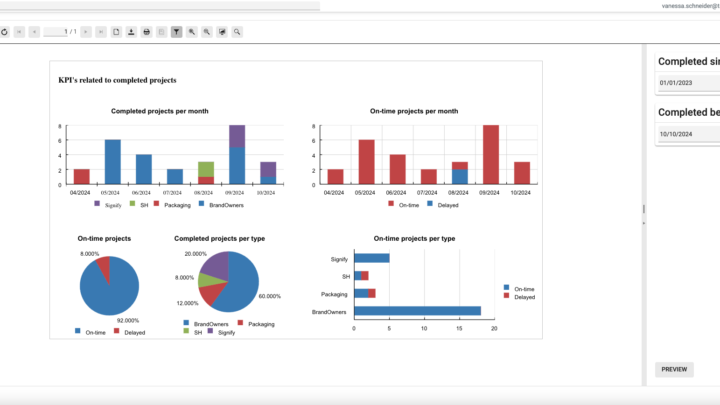Click the Completed since date field
The image size is (720, 405).
[x=688, y=83]
